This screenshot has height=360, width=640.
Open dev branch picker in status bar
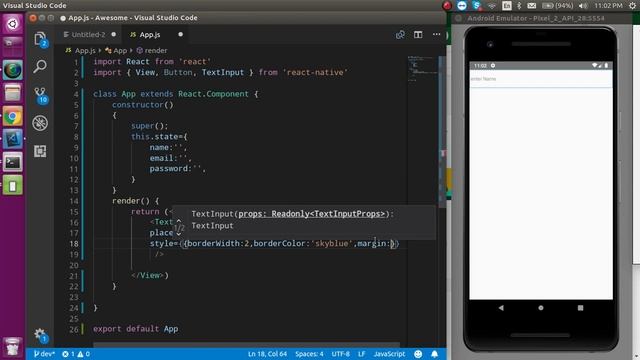tap(44, 354)
